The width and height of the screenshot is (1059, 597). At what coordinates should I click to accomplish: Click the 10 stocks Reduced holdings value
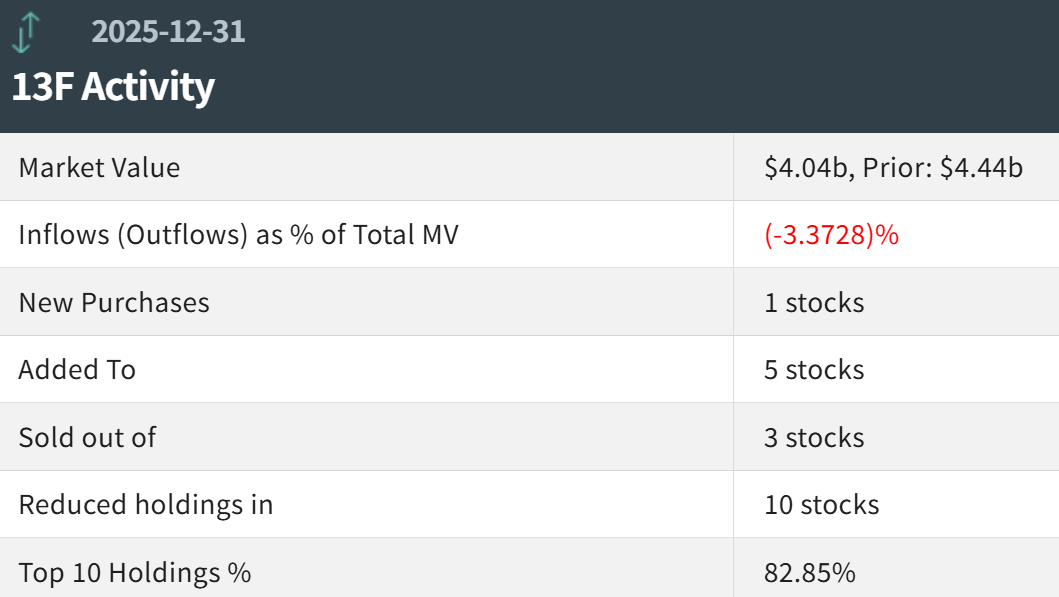coord(822,504)
